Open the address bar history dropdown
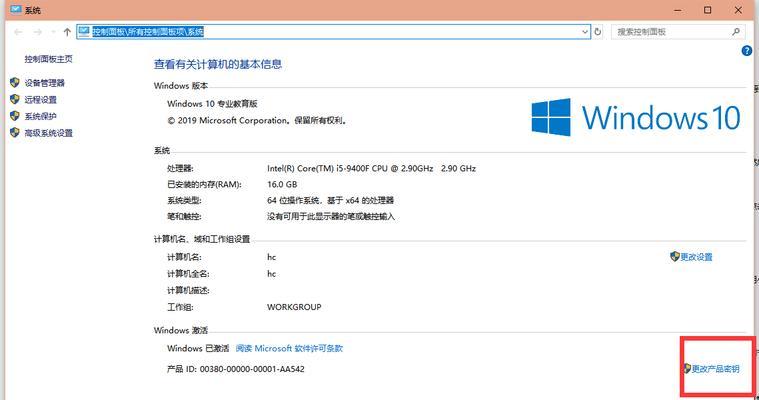 pyautogui.click(x=585, y=32)
